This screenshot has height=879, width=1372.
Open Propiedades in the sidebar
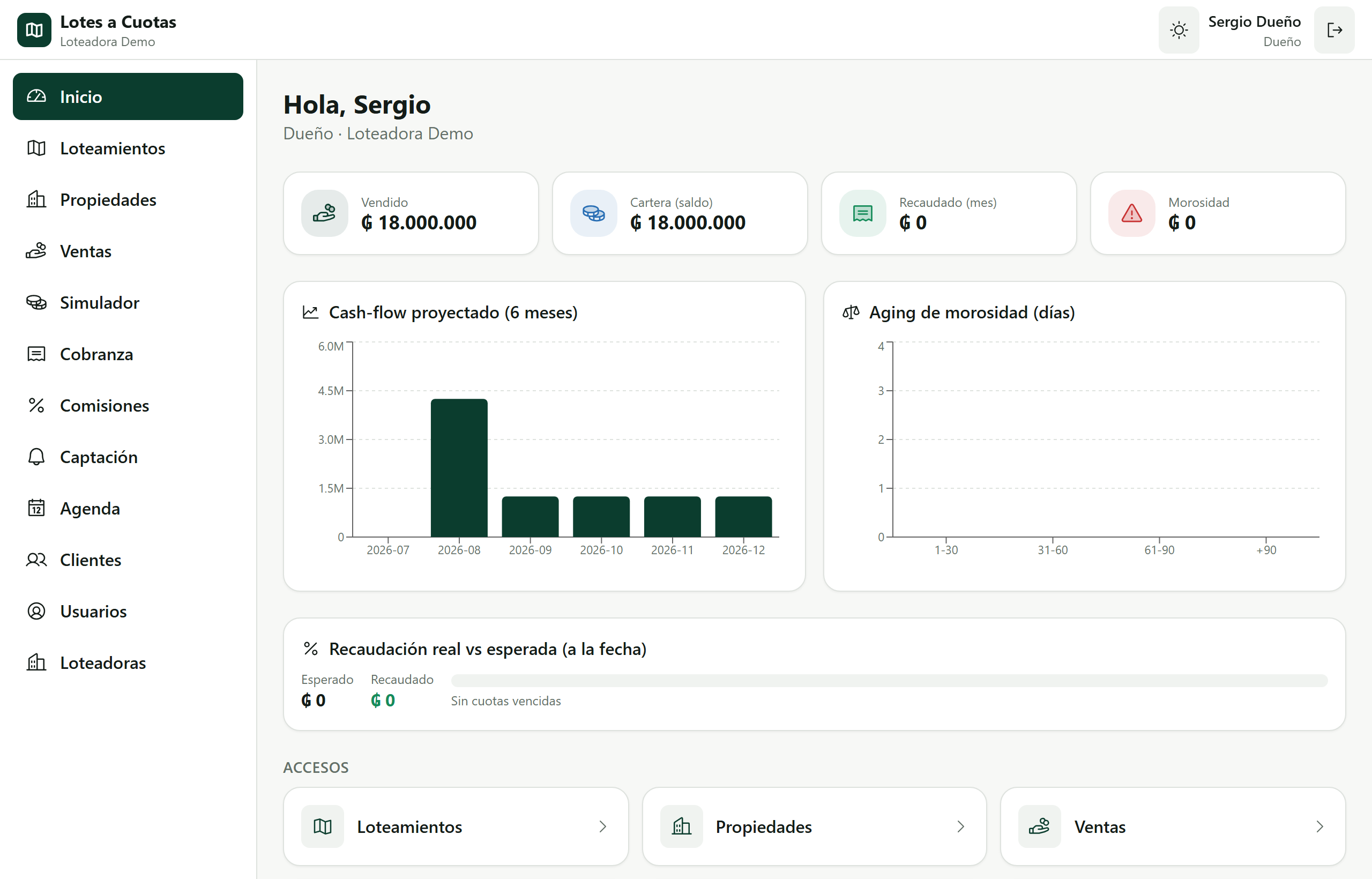(128, 200)
